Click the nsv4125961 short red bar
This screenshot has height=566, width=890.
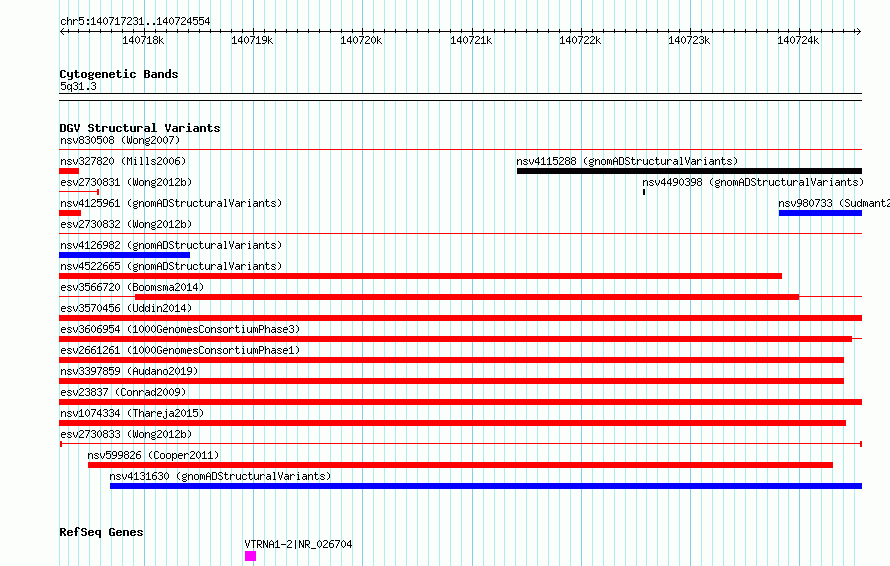(x=70, y=213)
